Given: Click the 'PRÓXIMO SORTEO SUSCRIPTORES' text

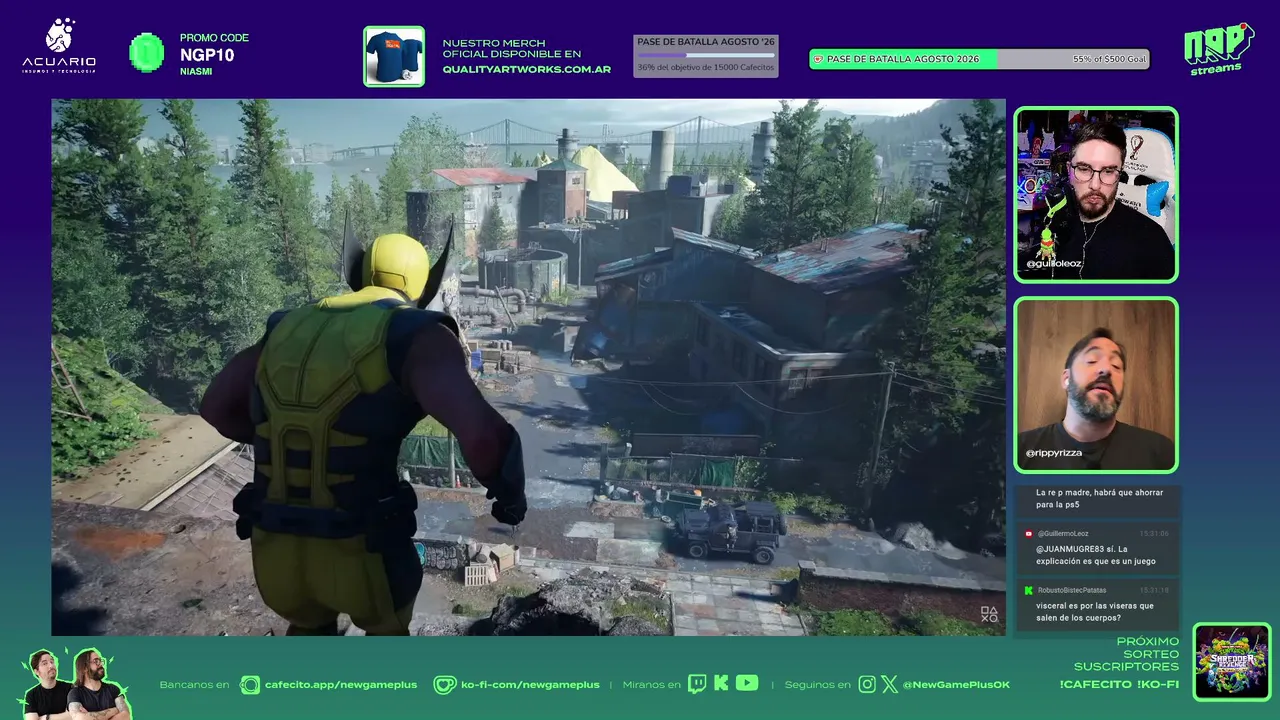Looking at the screenshot, I should point(1126,654).
